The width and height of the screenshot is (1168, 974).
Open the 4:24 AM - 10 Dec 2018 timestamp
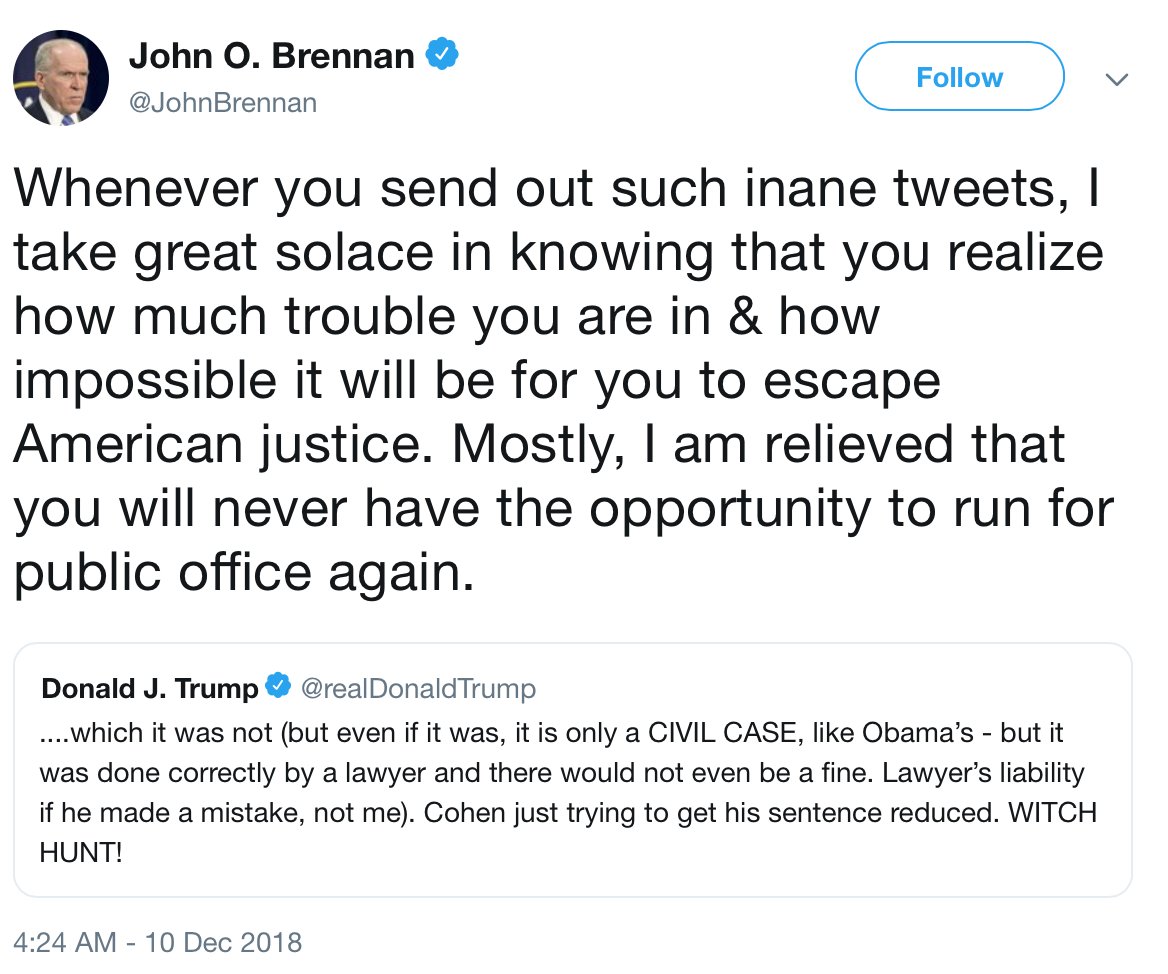(x=158, y=942)
